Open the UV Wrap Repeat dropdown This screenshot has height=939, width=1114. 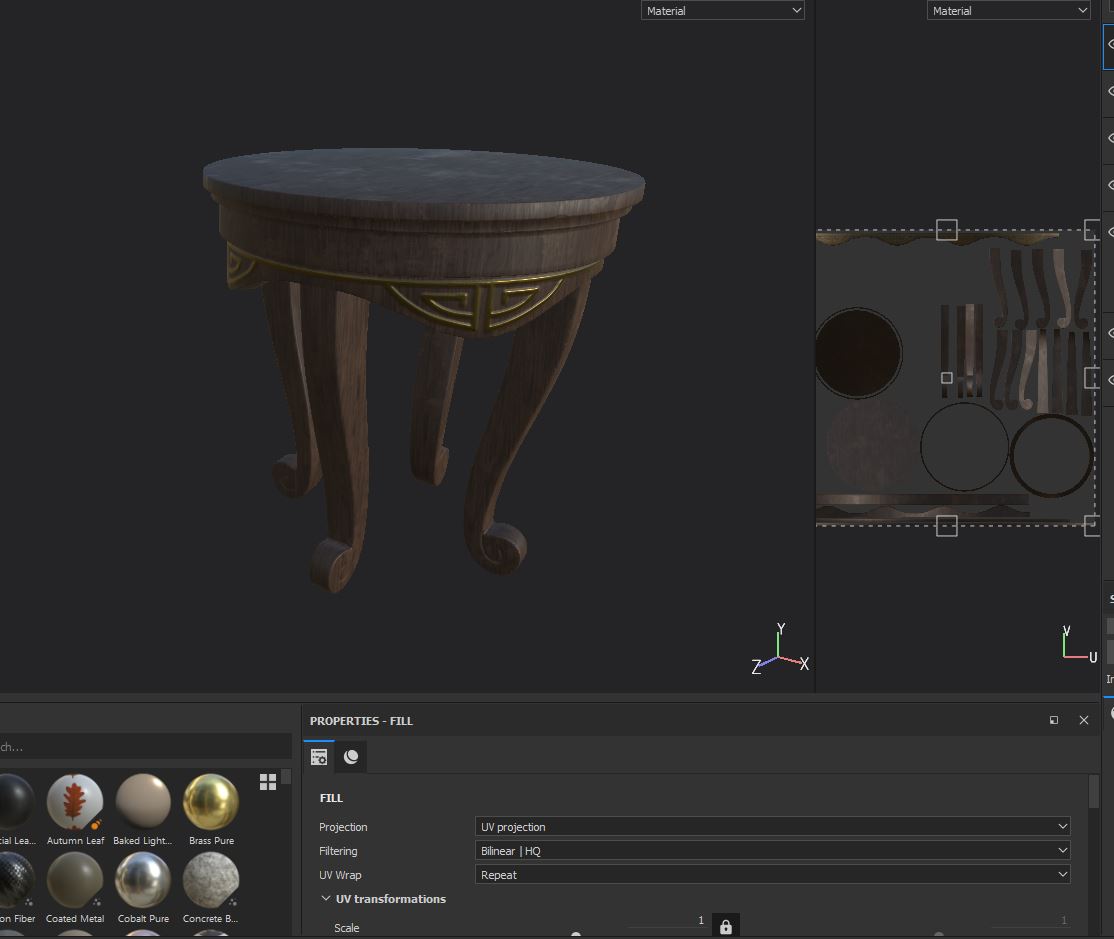pyautogui.click(x=772, y=875)
